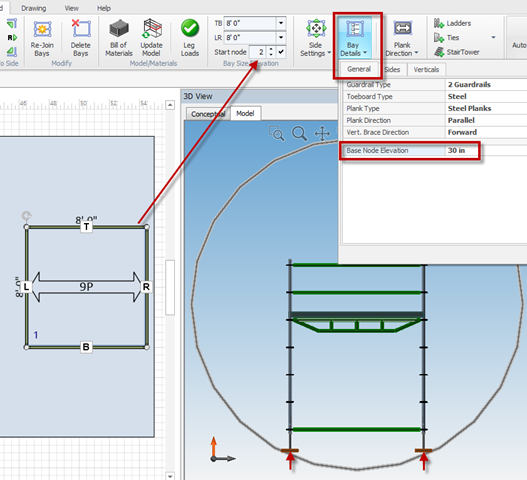Select the Model 3D view tab
The image size is (527, 480).
coord(245,113)
